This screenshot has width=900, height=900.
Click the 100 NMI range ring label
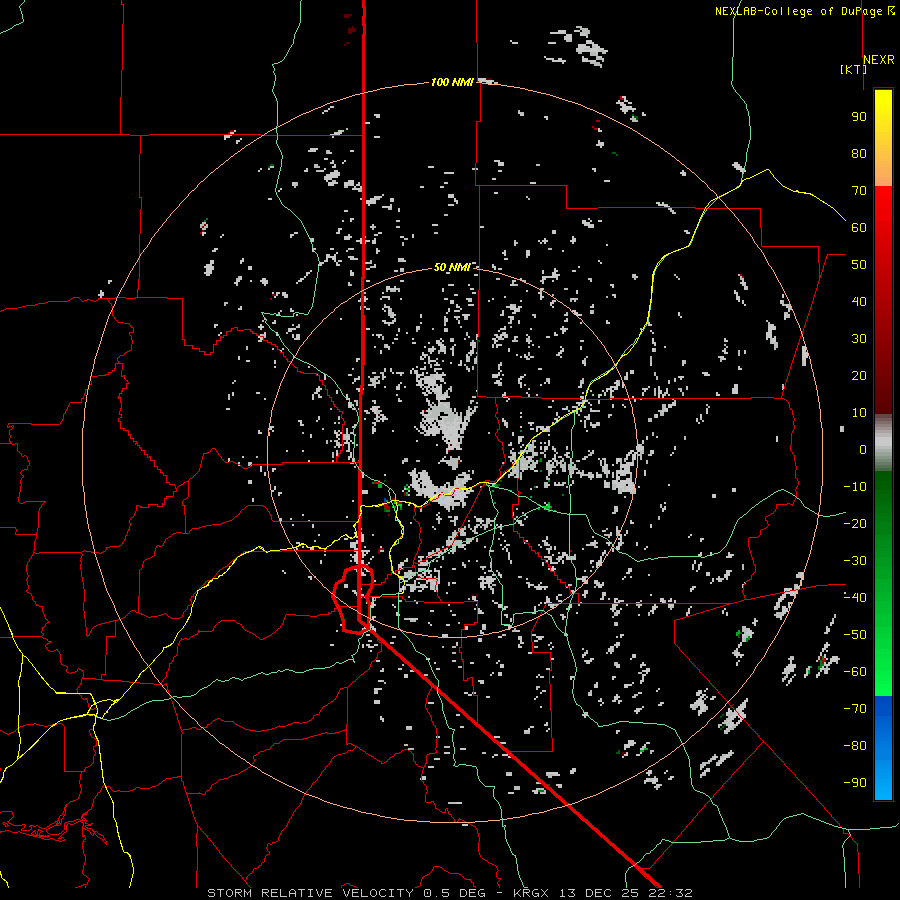(452, 82)
